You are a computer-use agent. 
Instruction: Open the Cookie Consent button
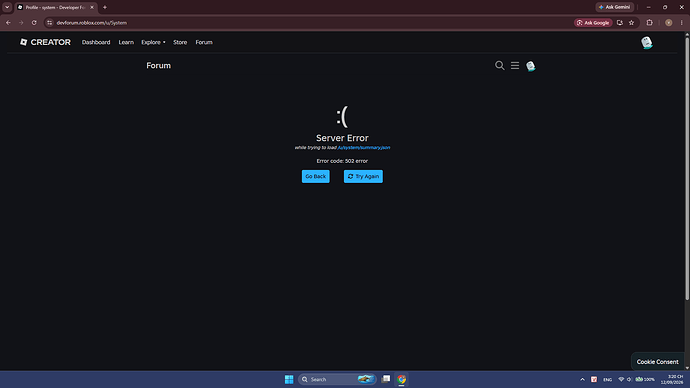[x=657, y=362]
